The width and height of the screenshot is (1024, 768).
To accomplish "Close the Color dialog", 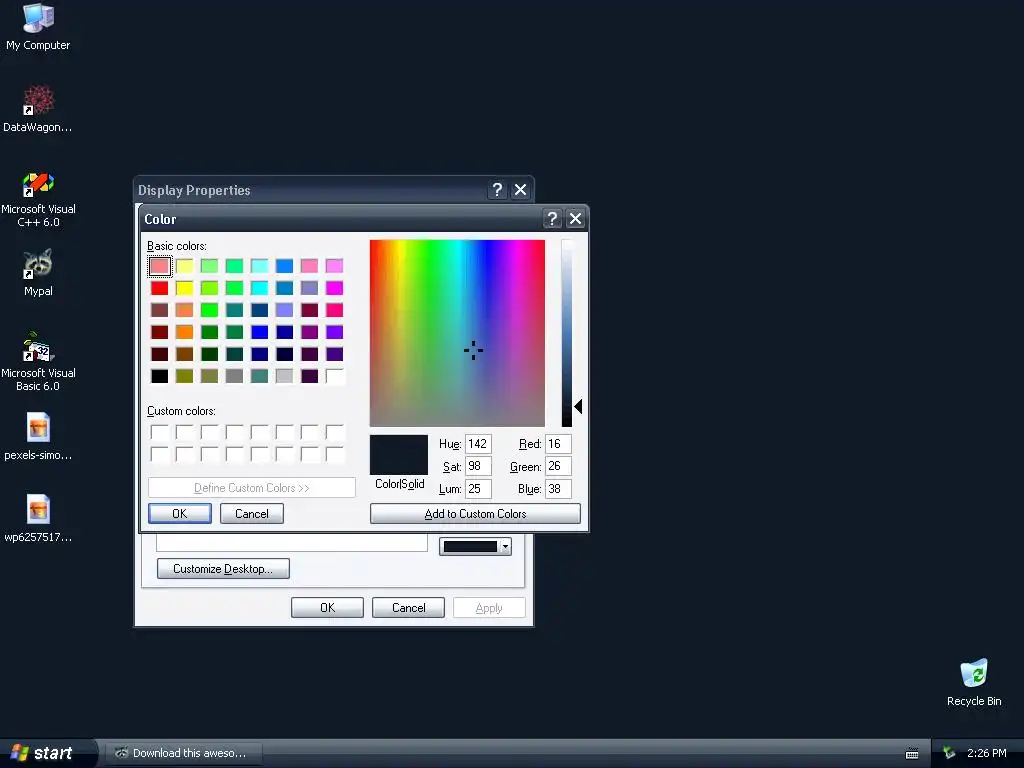I will coord(575,219).
